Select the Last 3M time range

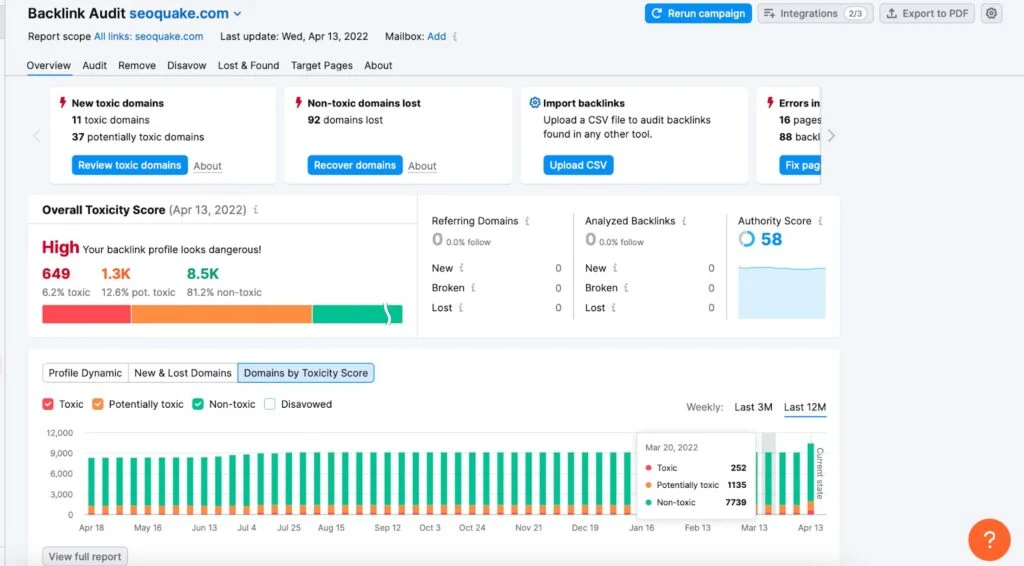(x=753, y=407)
